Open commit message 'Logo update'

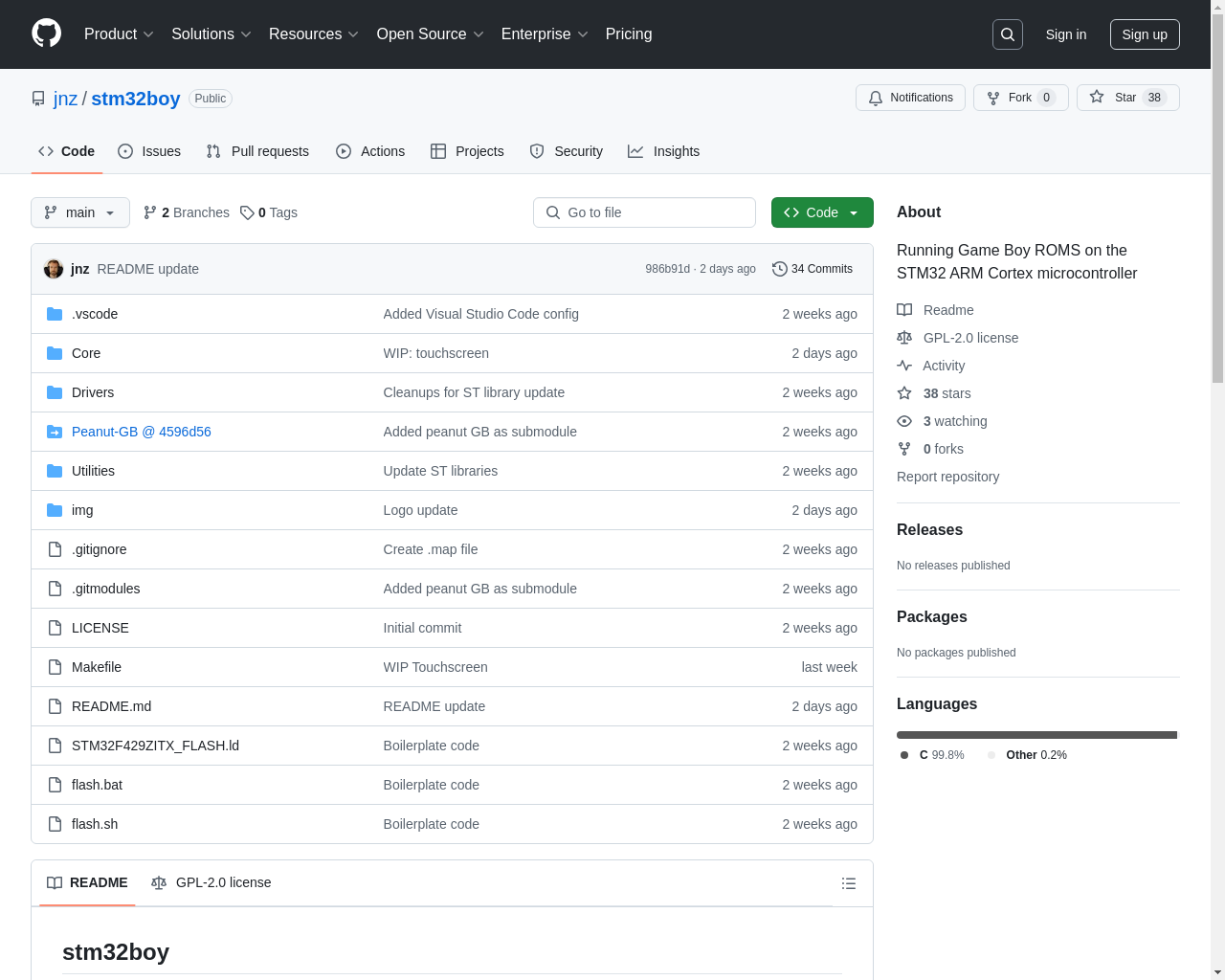tap(420, 510)
